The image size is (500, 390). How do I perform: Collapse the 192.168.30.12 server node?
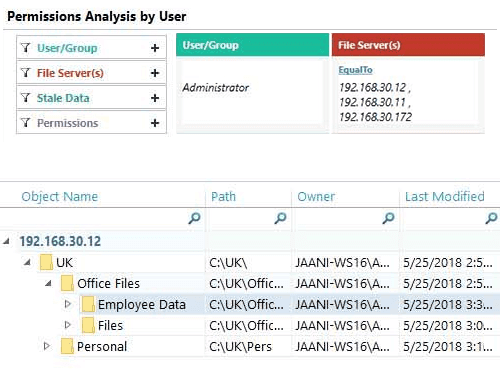click(x=6, y=241)
